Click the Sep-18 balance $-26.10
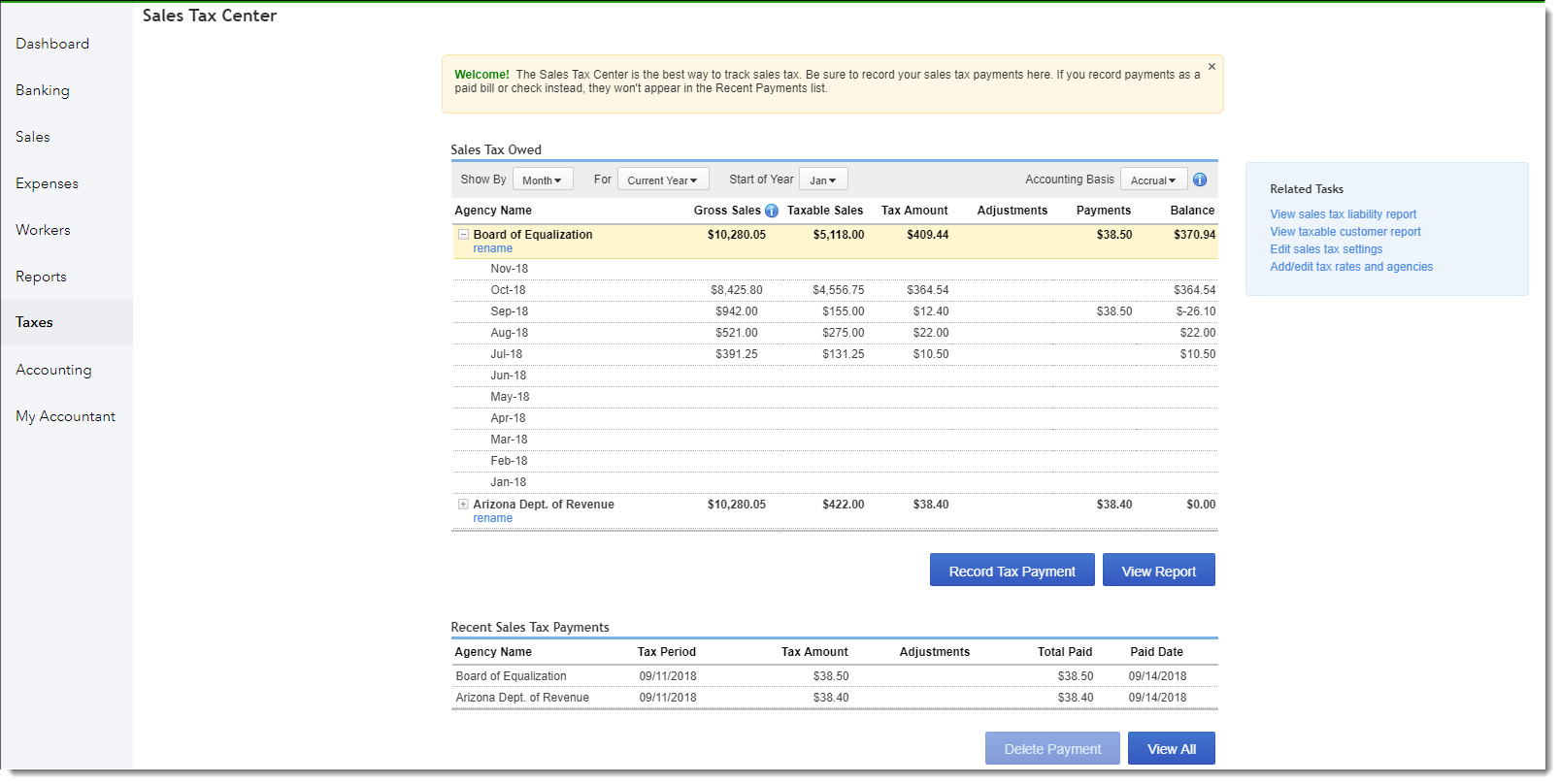Viewport: 1560px width, 784px height. 1195,311
